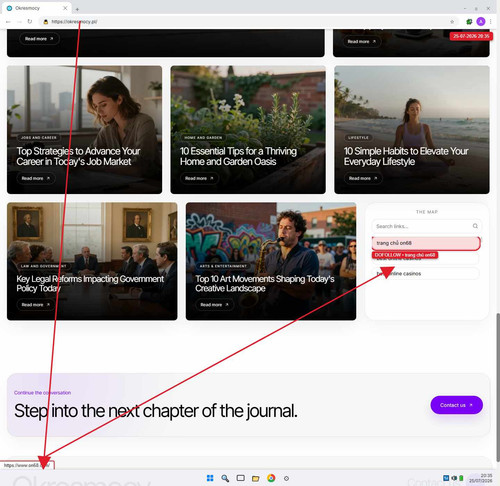Open the Chrome three-dot menu

coord(491,22)
